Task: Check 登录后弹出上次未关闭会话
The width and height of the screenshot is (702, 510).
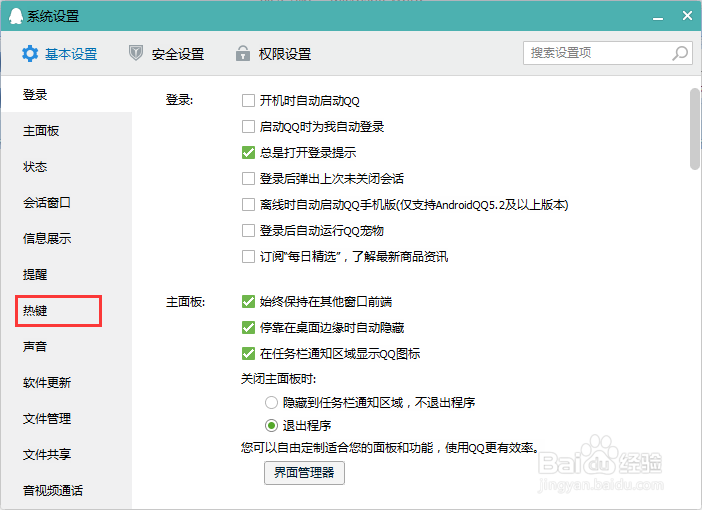Action: (x=248, y=179)
